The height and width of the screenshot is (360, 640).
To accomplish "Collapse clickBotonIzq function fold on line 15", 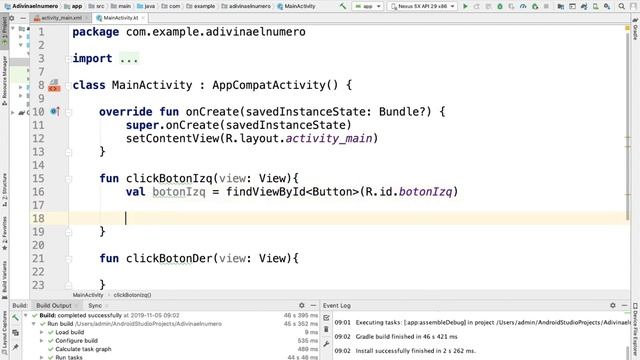I will point(68,179).
